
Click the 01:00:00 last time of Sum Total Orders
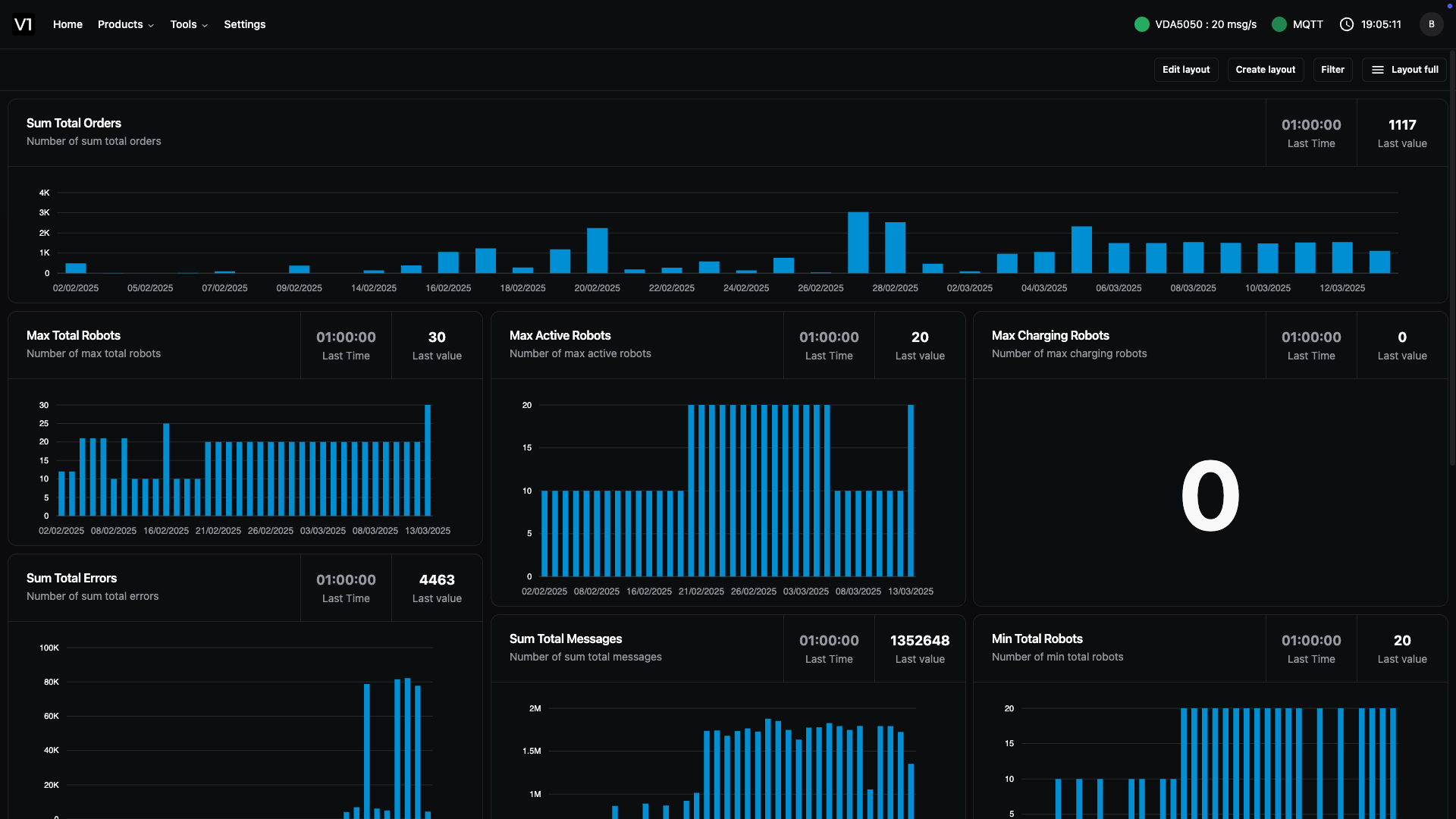1311,125
